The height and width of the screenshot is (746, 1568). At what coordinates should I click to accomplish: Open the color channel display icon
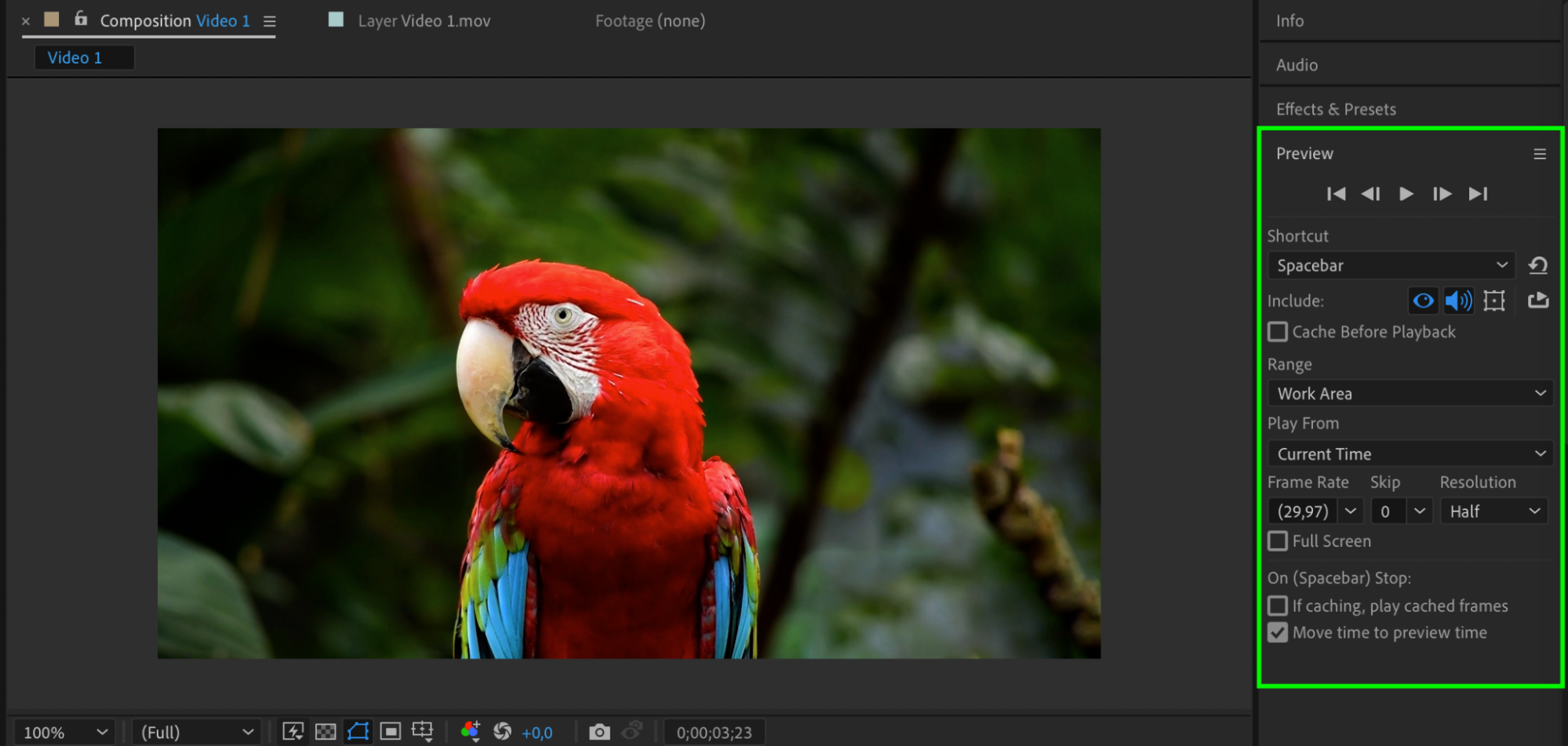click(x=471, y=731)
